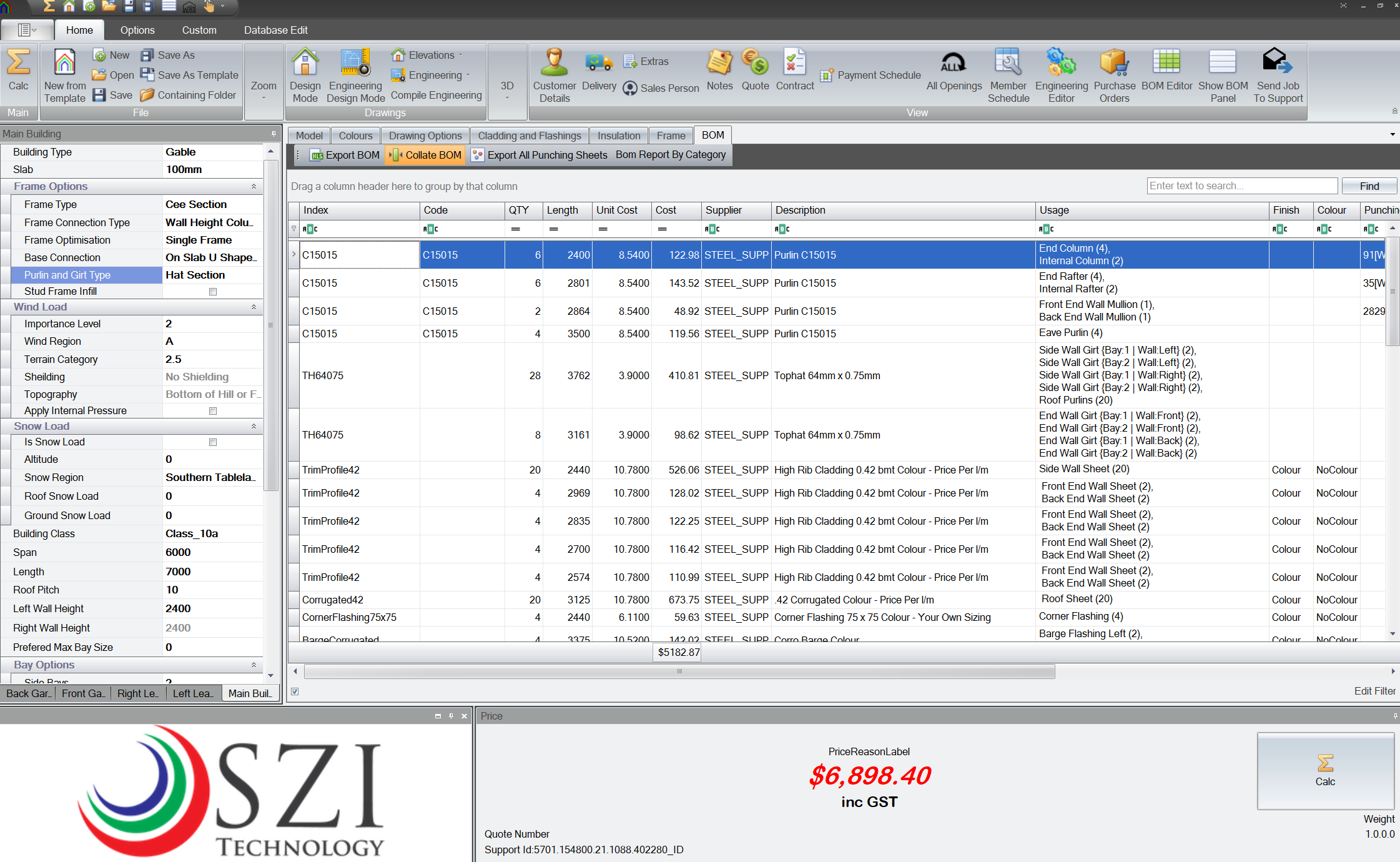Choose Save As in the ribbon
The image size is (1400, 862).
click(x=168, y=55)
